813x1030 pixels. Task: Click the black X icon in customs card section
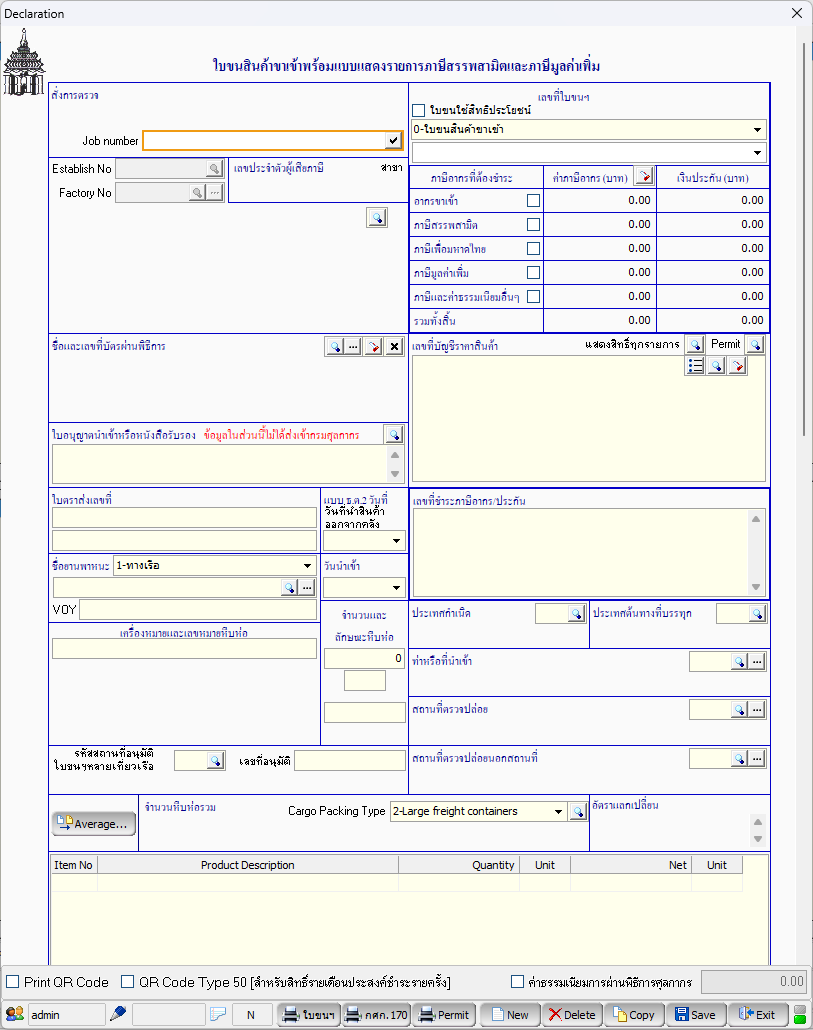pyautogui.click(x=394, y=346)
